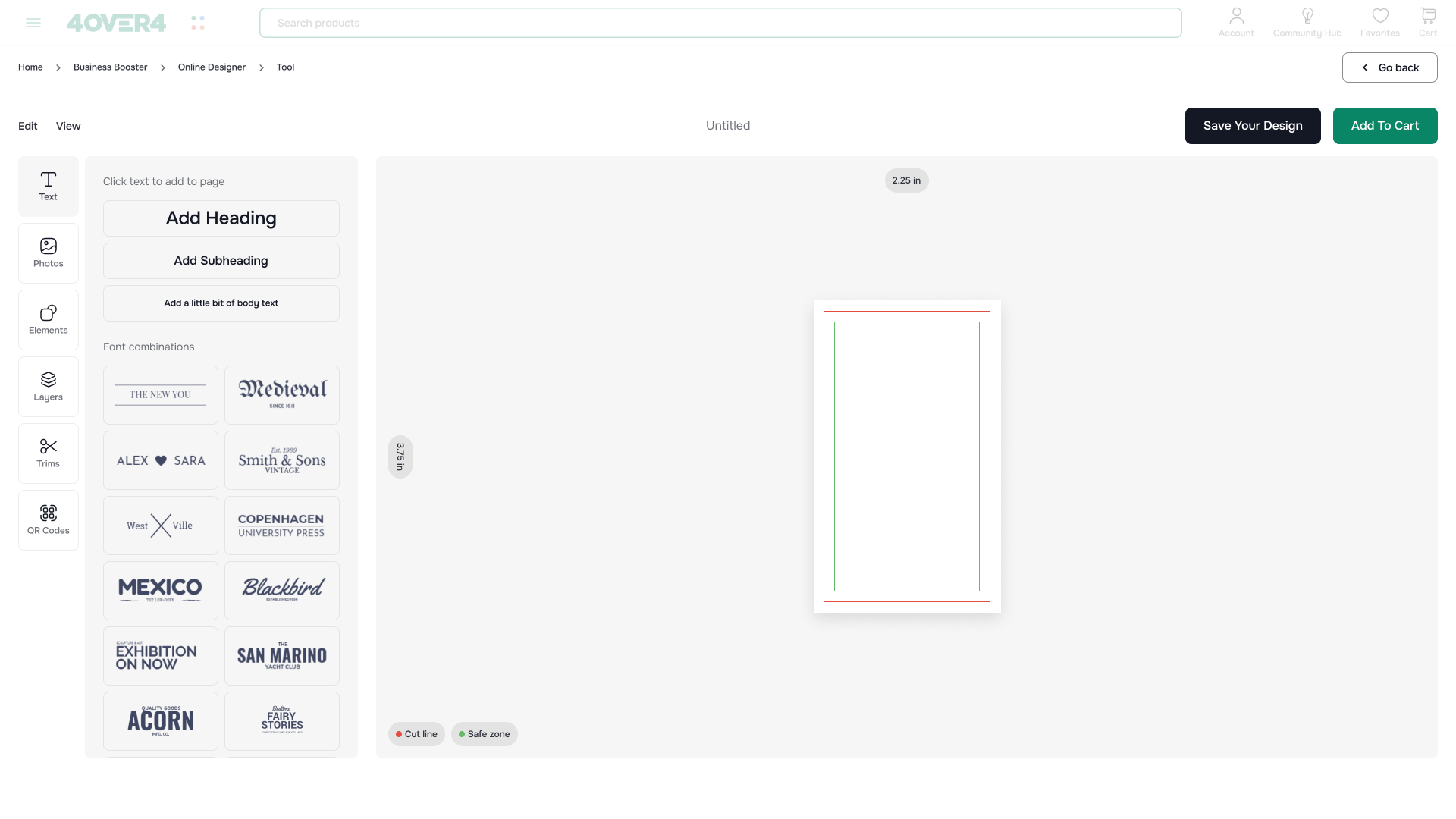The image size is (1456, 819).
Task: Toggle the Safe zone indicator
Action: 484,734
